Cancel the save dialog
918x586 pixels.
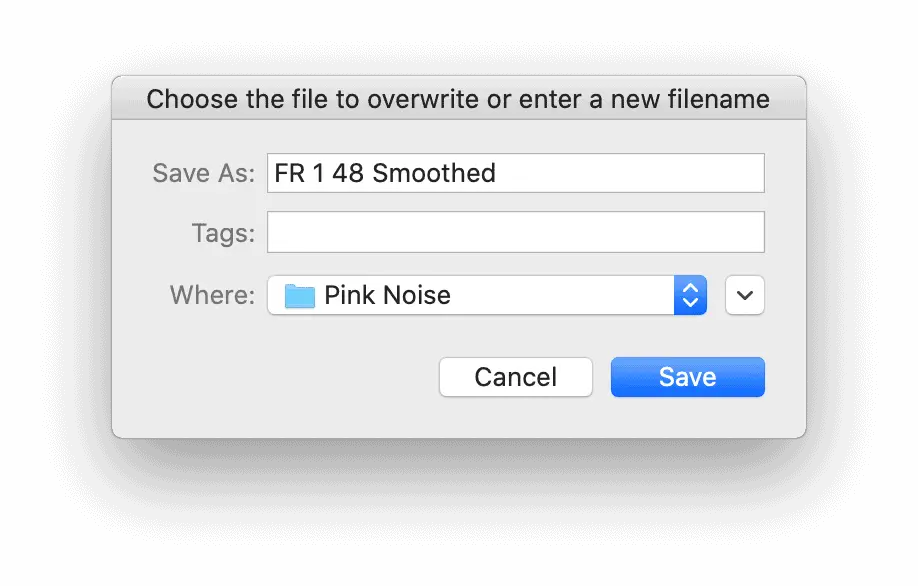(516, 377)
